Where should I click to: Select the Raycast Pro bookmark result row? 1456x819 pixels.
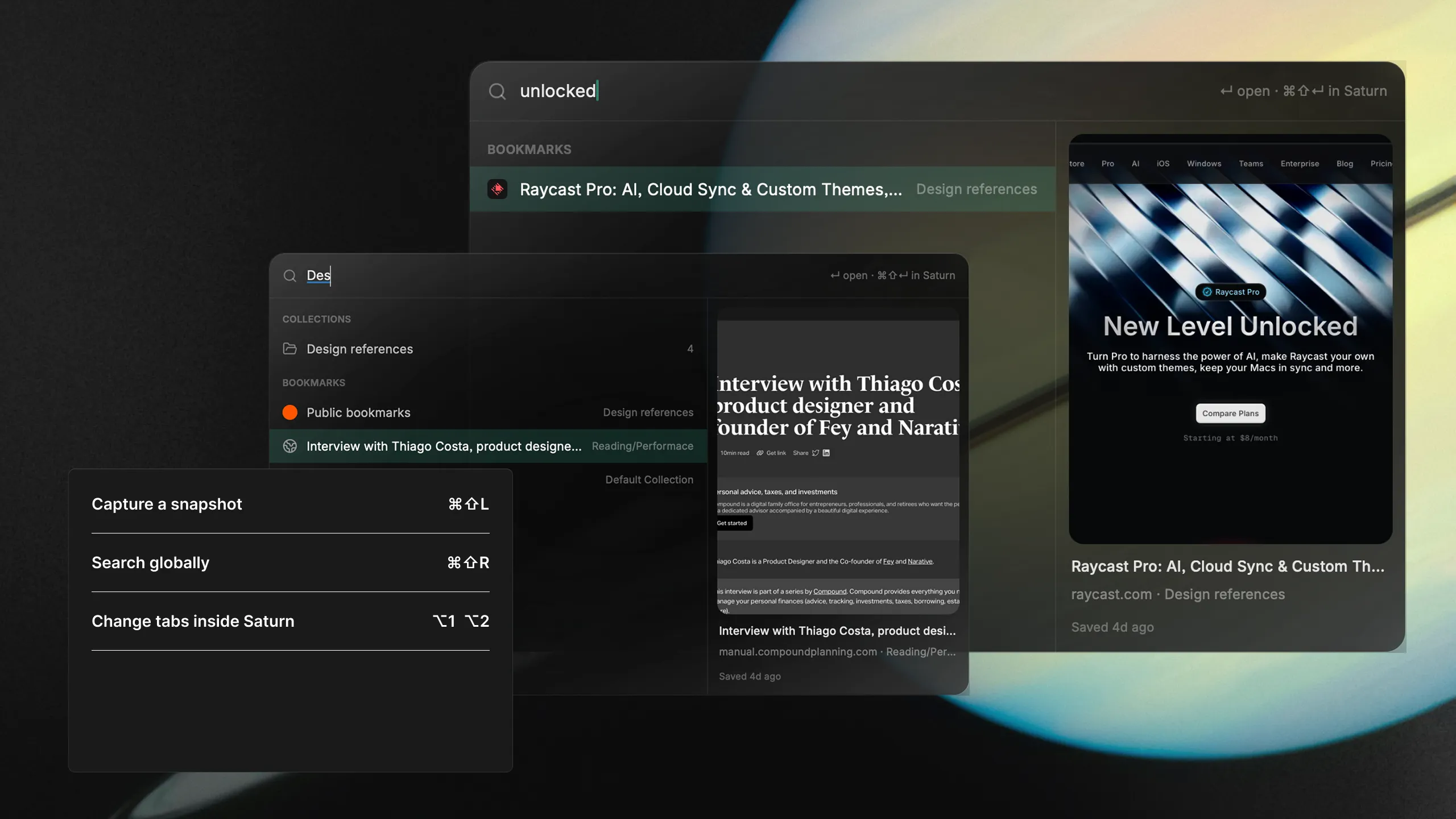[x=763, y=189]
